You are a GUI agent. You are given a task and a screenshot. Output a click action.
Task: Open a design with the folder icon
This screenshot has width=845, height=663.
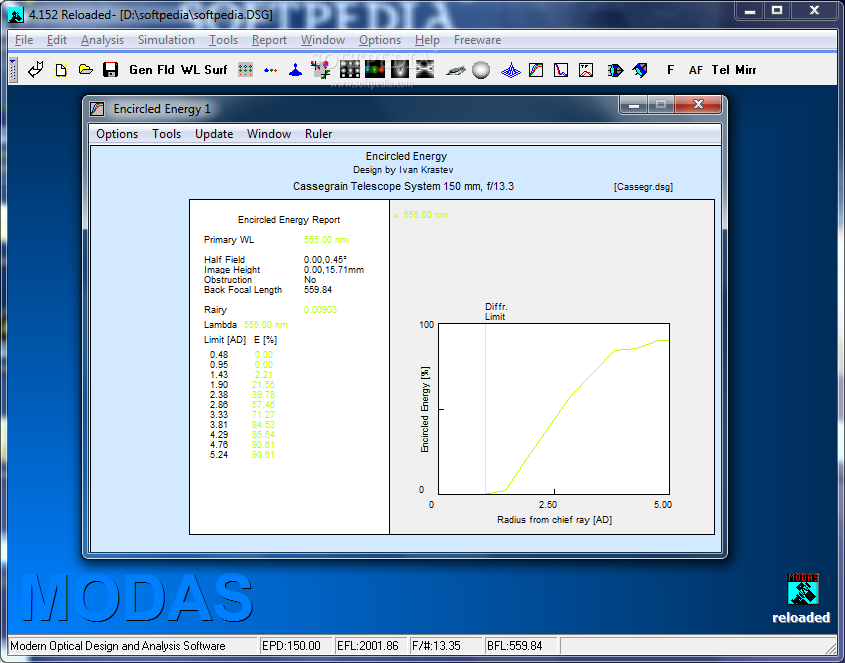coord(86,70)
